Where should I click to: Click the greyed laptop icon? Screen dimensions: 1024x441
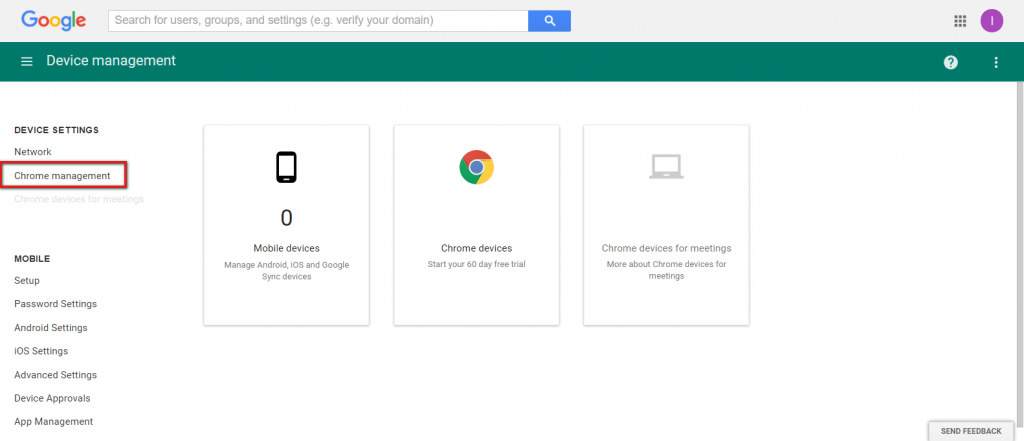click(x=666, y=167)
